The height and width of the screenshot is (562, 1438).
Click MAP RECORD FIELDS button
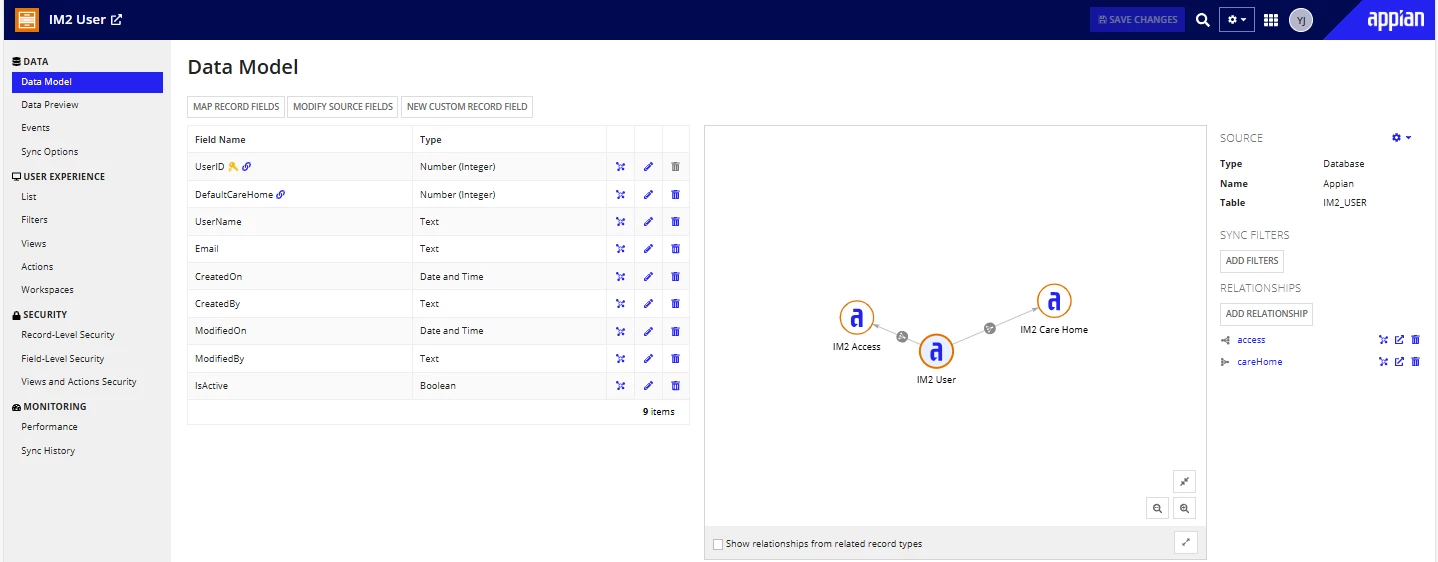pyautogui.click(x=235, y=107)
